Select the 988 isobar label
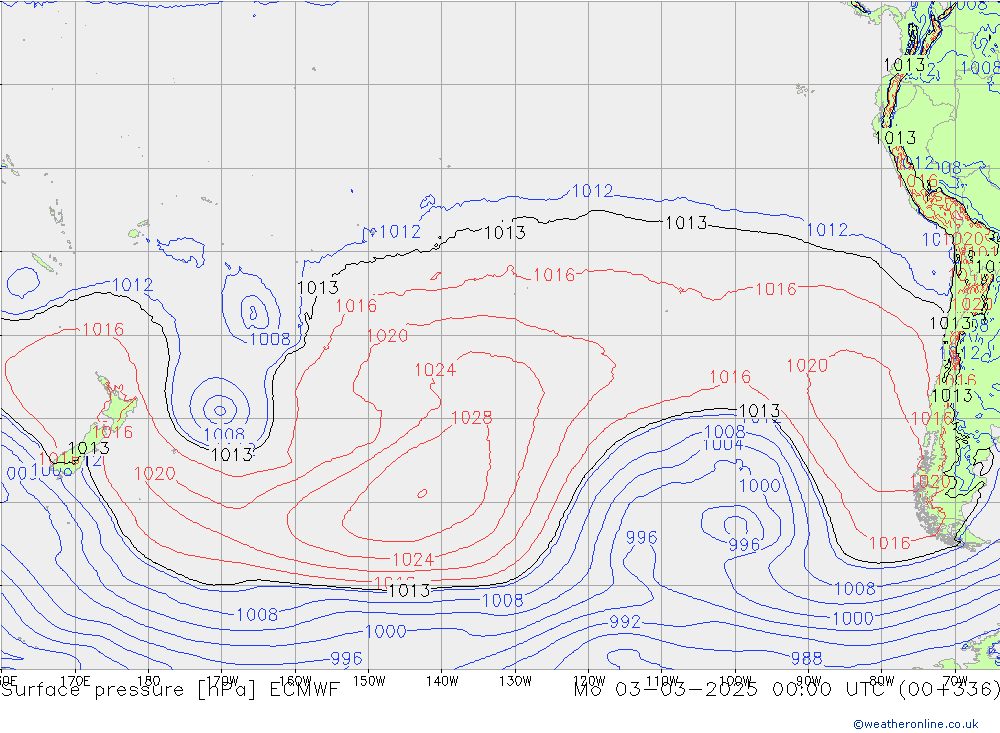The image size is (1000, 733). [806, 658]
